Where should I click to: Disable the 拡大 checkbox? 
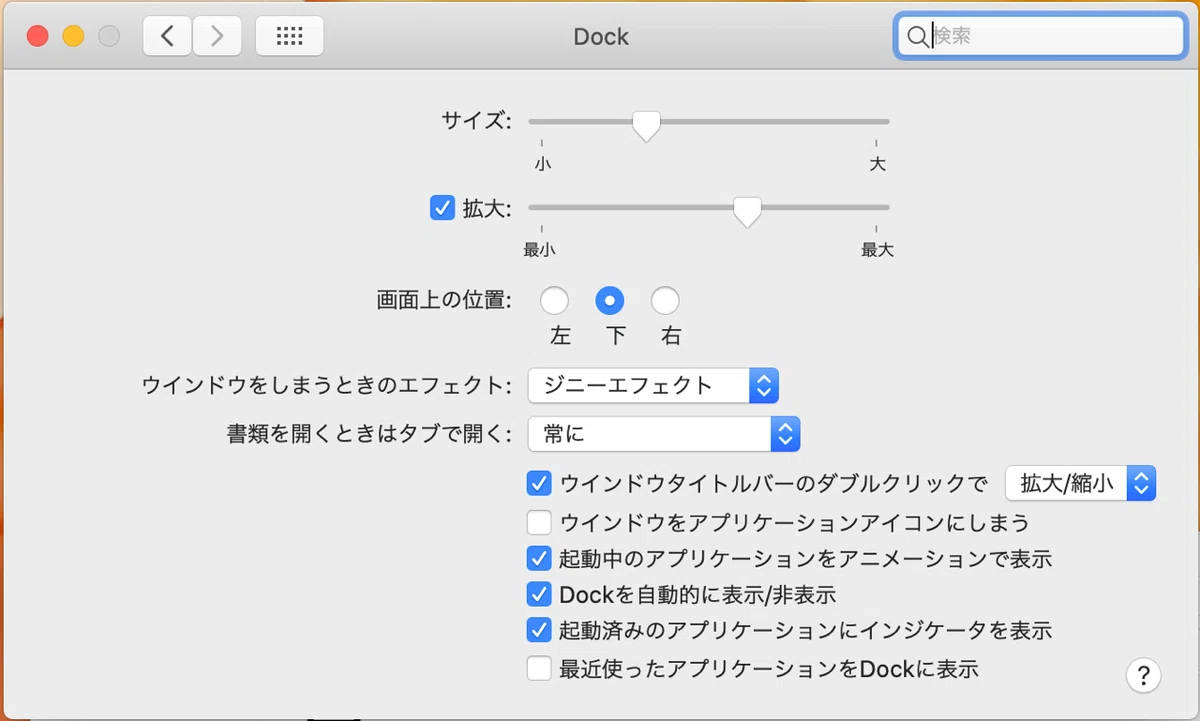(442, 209)
